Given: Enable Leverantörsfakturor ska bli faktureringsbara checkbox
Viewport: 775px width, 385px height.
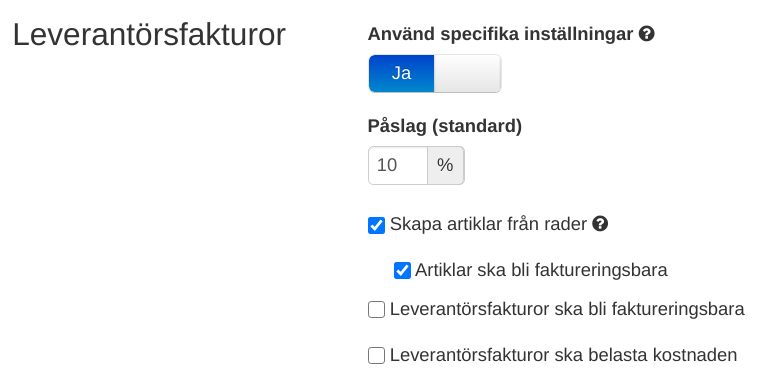Looking at the screenshot, I should [376, 310].
